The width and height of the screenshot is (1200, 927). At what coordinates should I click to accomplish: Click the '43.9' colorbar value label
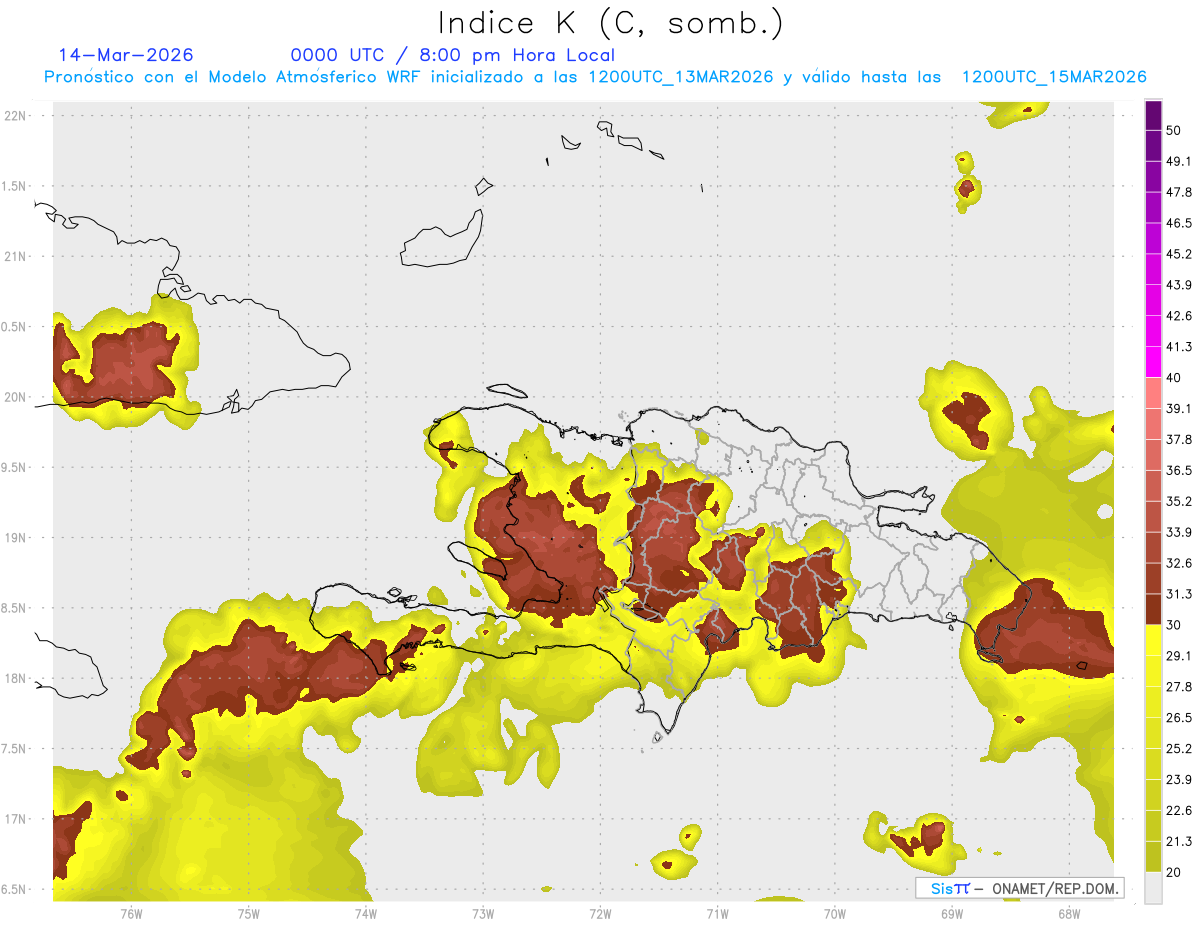[x=1179, y=285]
